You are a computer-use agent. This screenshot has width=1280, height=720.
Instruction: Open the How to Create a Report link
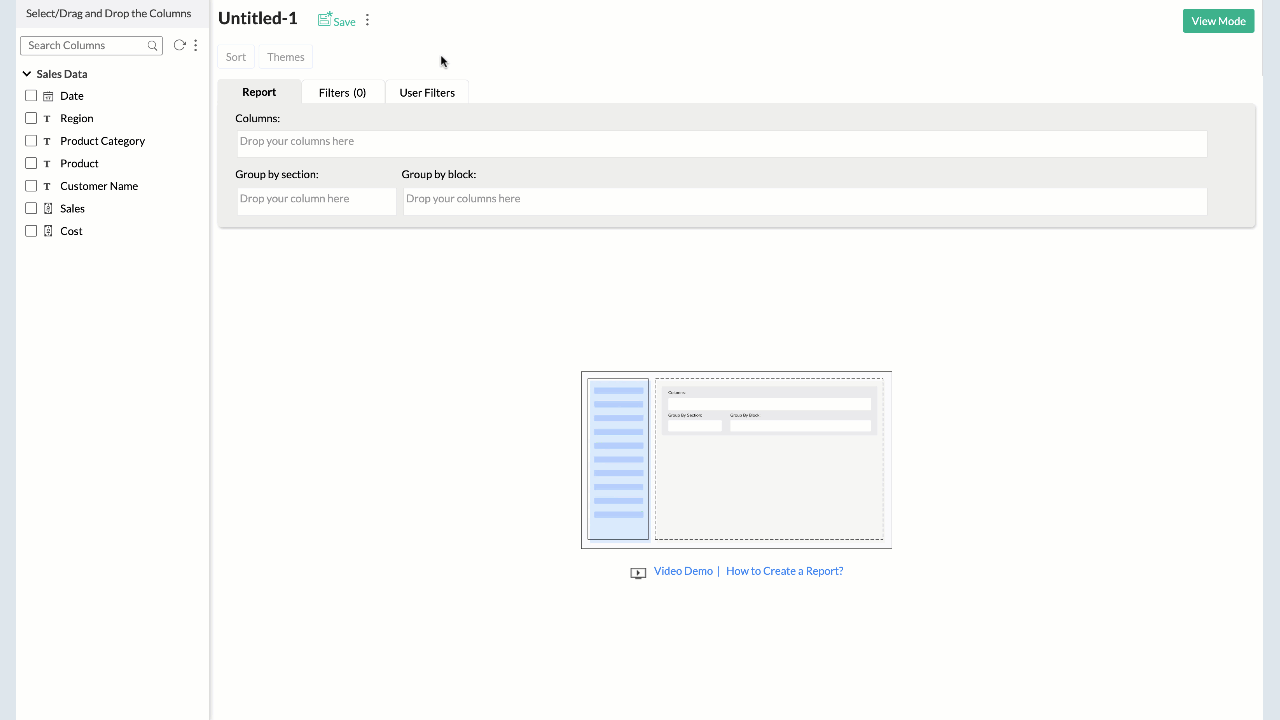click(x=784, y=570)
